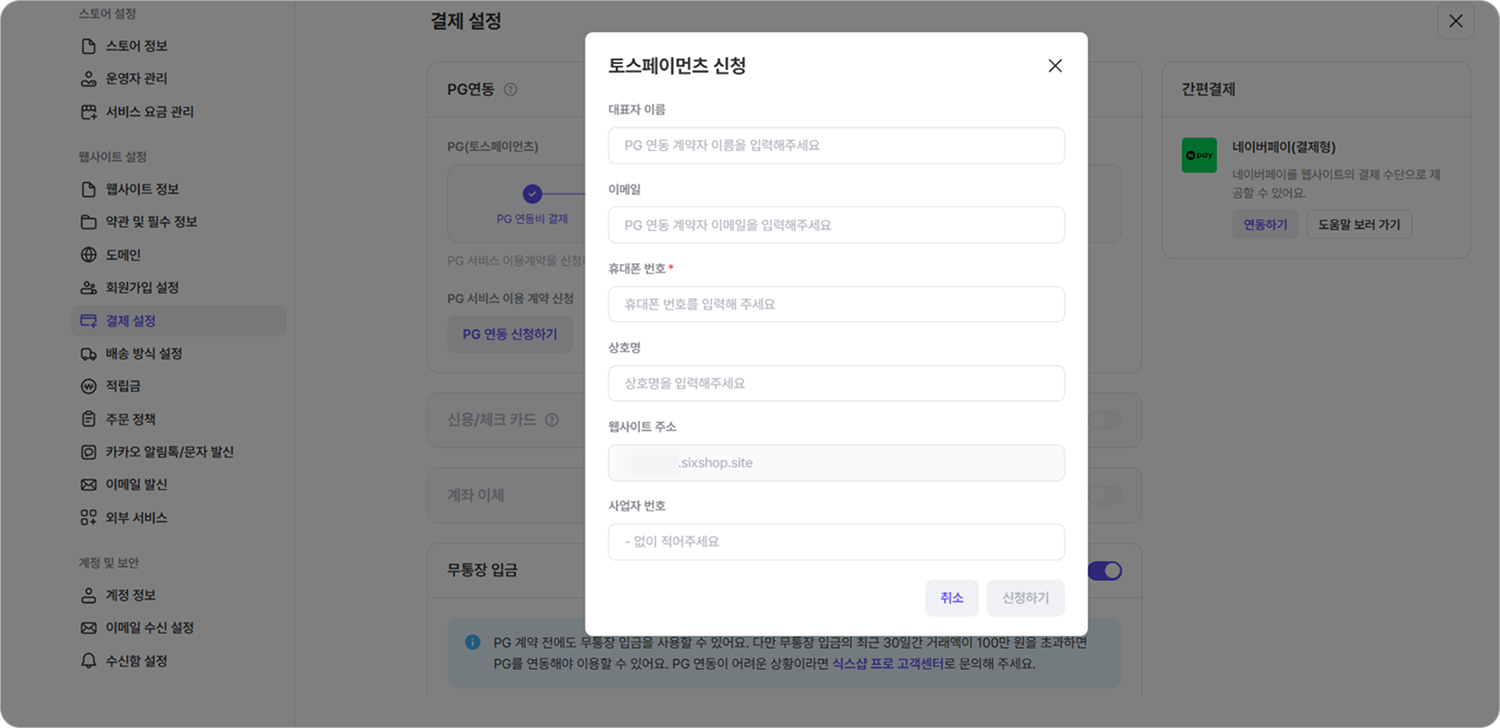Close the 결제 설정 page with top-right X

point(1456,21)
